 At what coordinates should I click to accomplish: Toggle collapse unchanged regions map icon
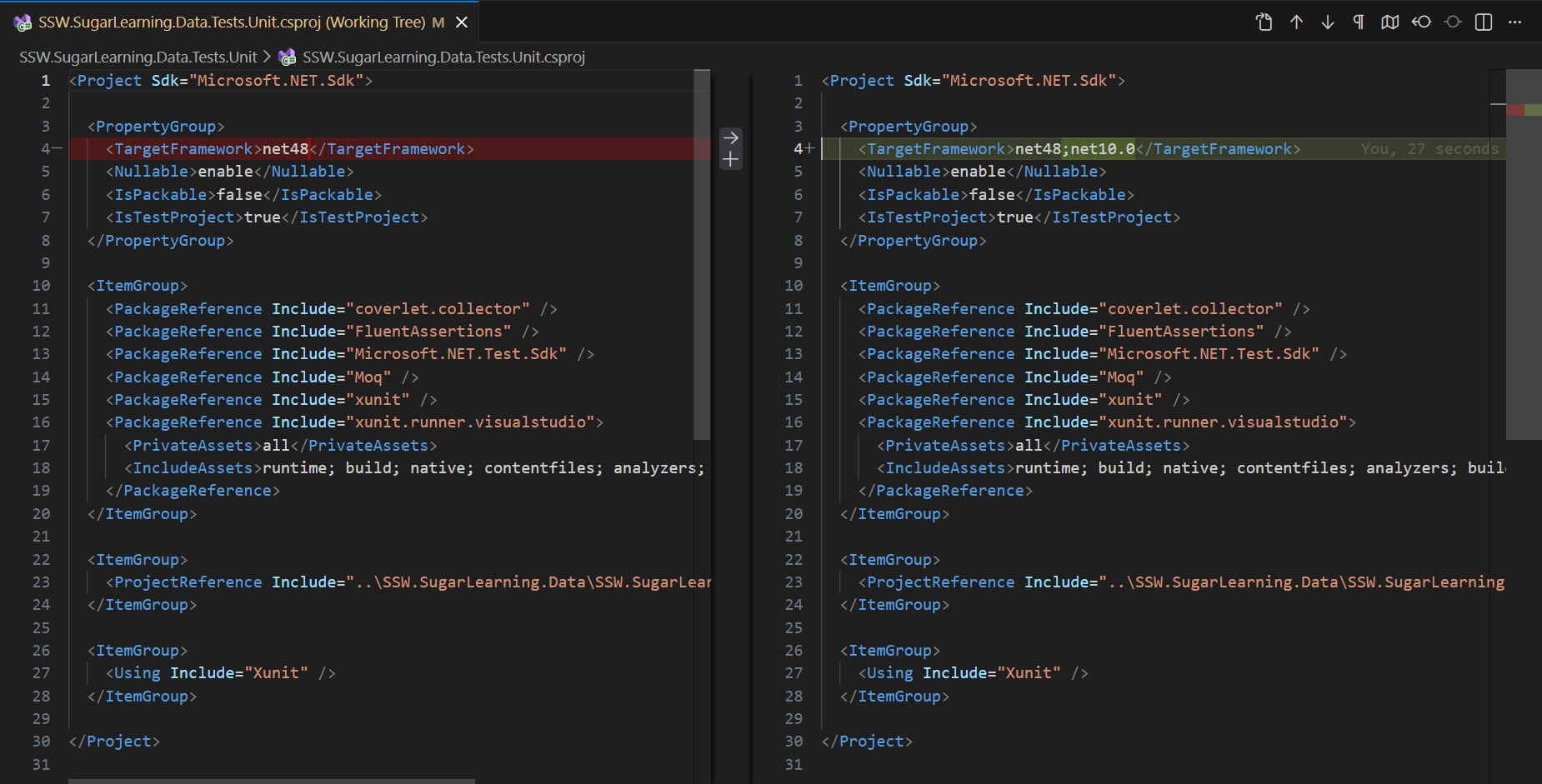[x=1389, y=22]
